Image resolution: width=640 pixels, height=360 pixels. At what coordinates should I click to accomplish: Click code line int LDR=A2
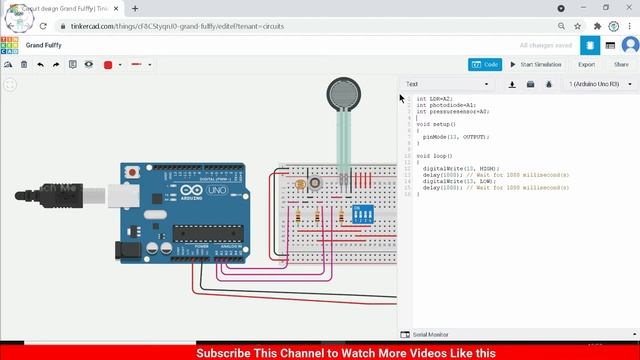(435, 99)
